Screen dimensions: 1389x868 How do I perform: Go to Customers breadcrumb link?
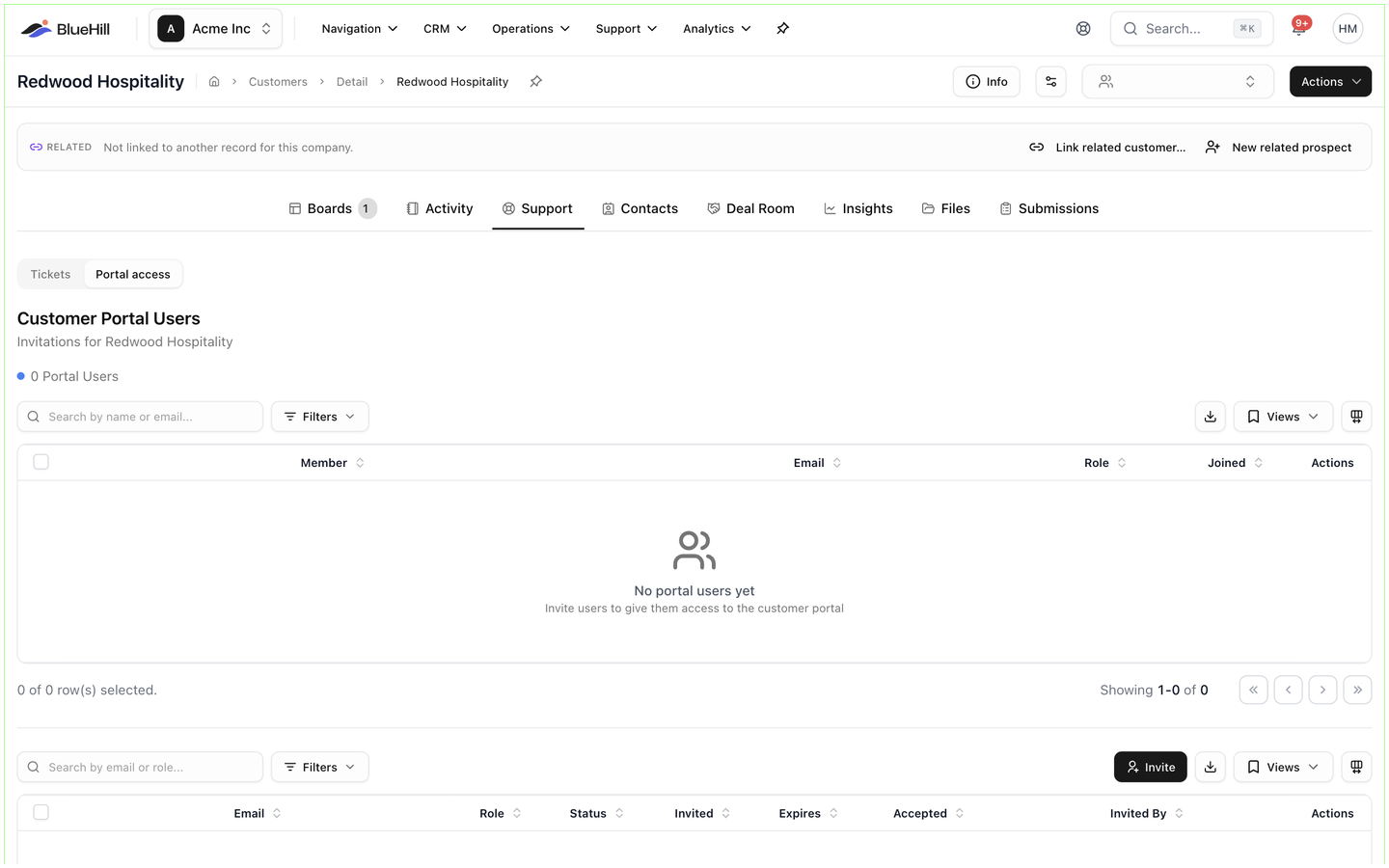pyautogui.click(x=278, y=82)
